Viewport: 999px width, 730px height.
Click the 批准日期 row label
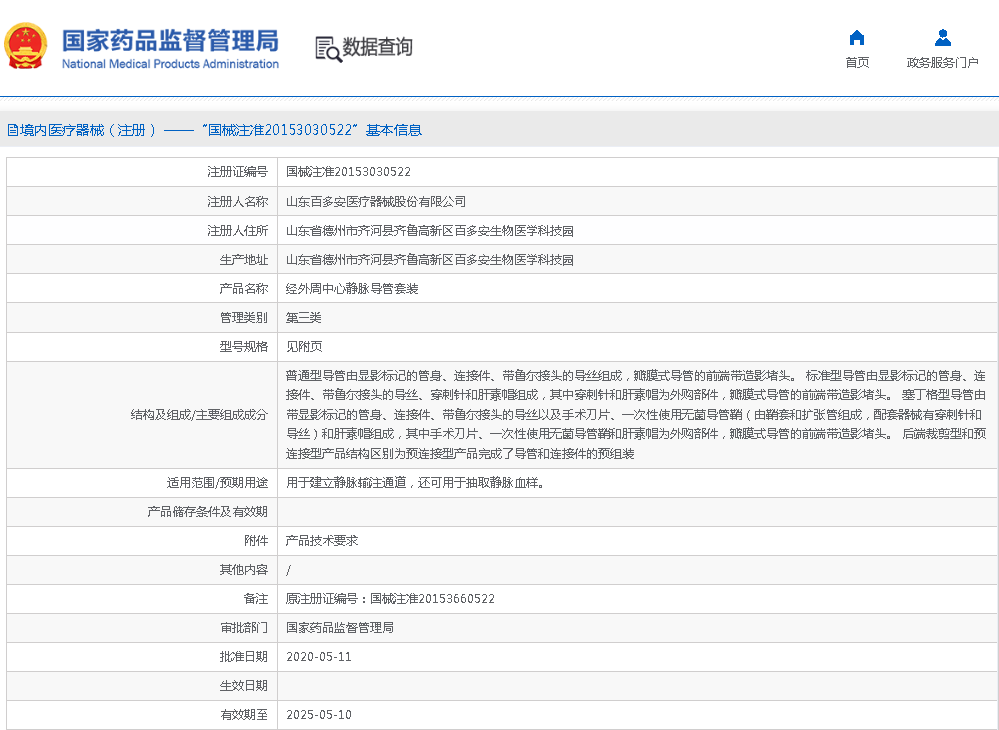coord(243,657)
